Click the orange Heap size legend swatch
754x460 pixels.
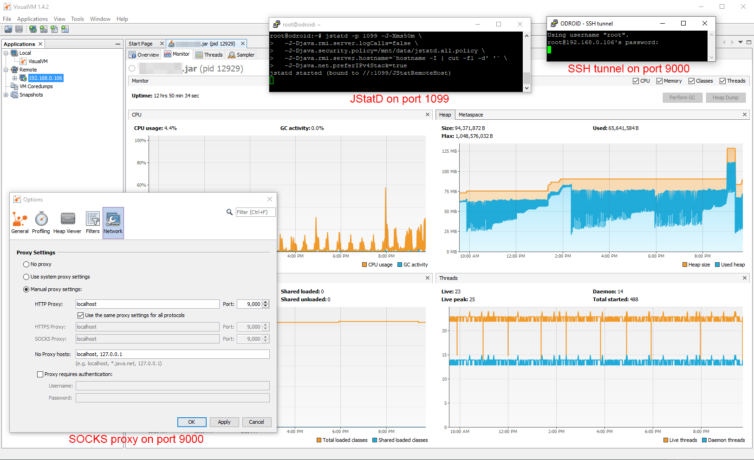tap(685, 265)
